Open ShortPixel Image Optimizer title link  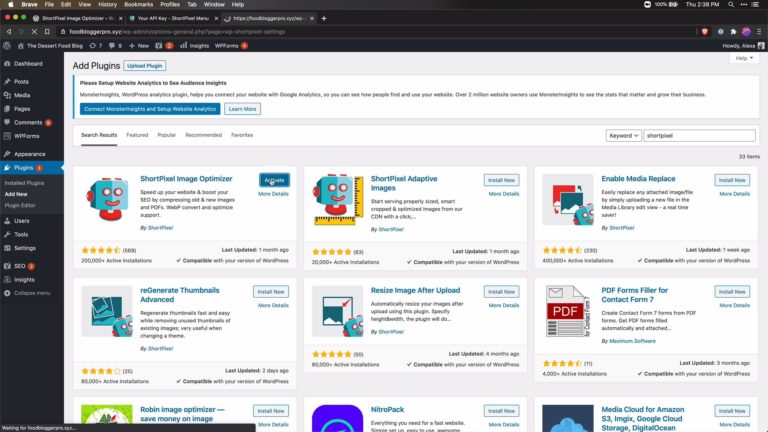pyautogui.click(x=186, y=179)
